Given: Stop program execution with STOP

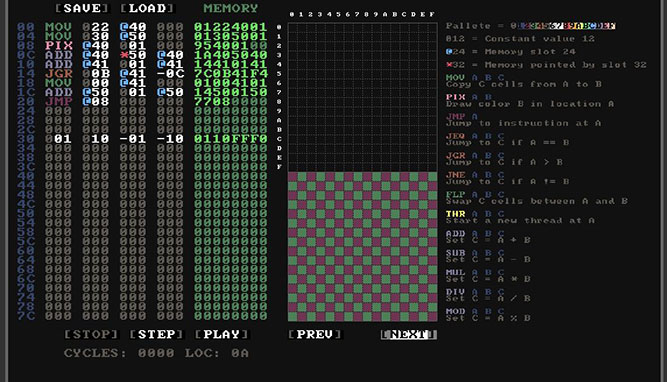Looking at the screenshot, I should tap(91, 334).
